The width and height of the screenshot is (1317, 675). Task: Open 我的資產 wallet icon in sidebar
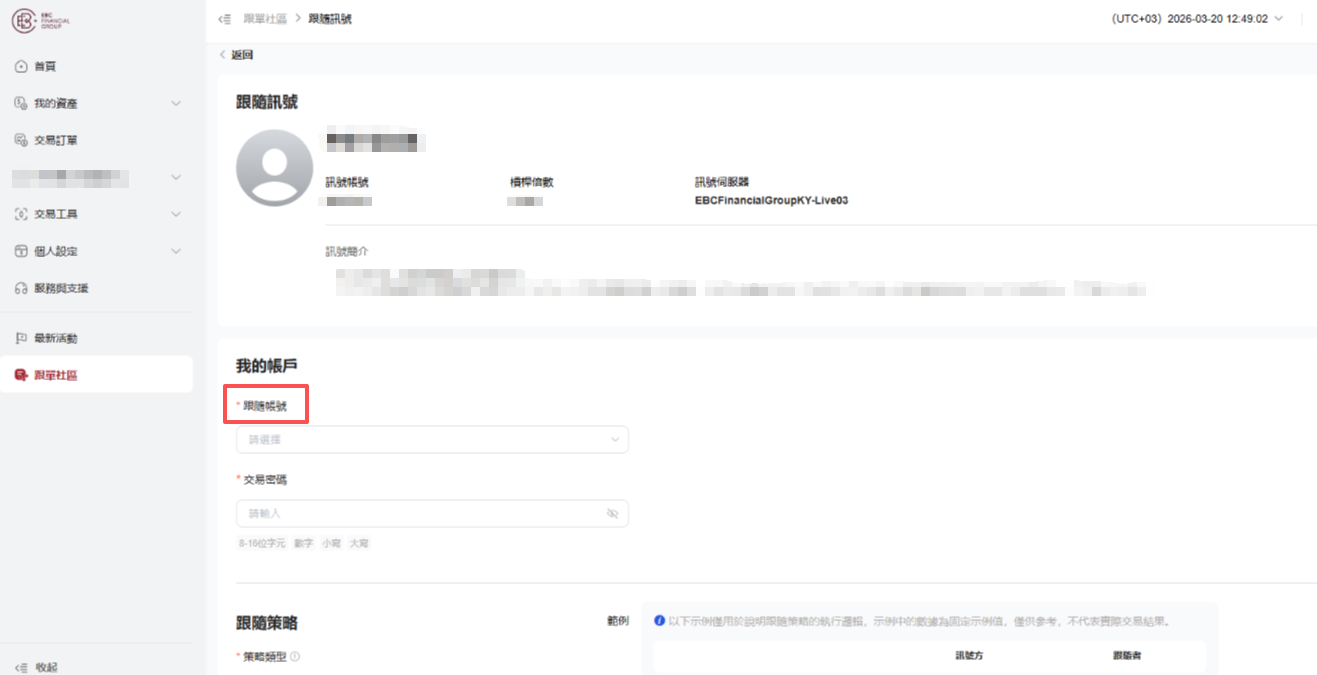point(21,103)
